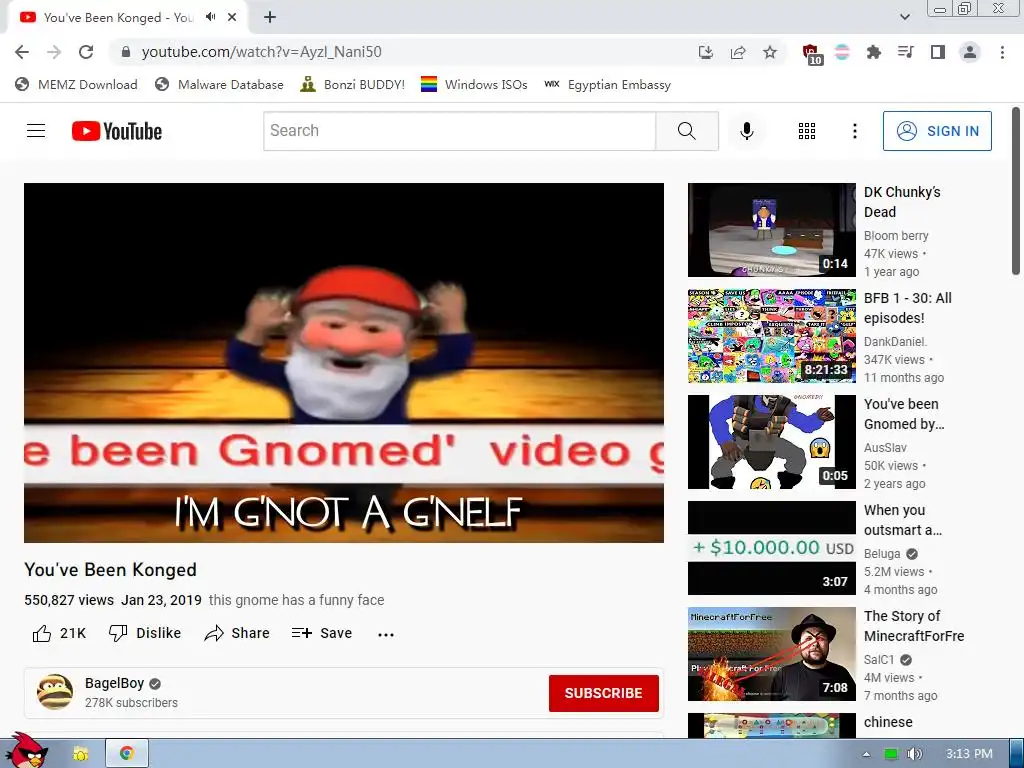1024x768 pixels.
Task: Click the Dislike thumbs down button
Action: coord(144,633)
